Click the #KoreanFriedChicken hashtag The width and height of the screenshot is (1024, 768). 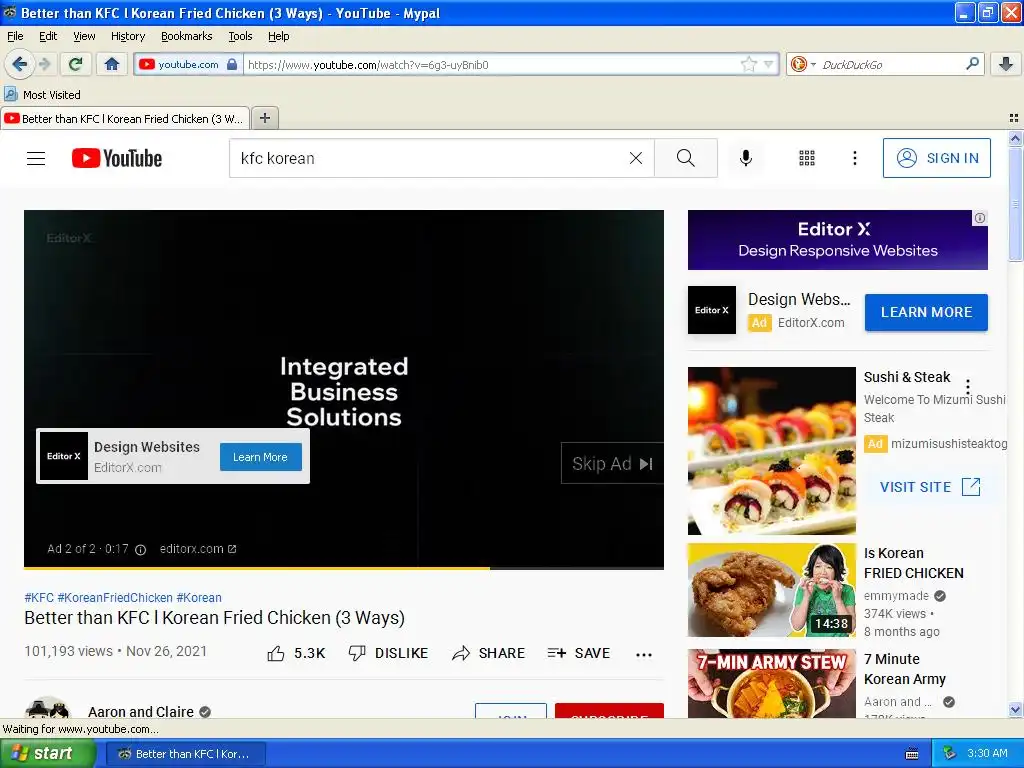click(115, 598)
